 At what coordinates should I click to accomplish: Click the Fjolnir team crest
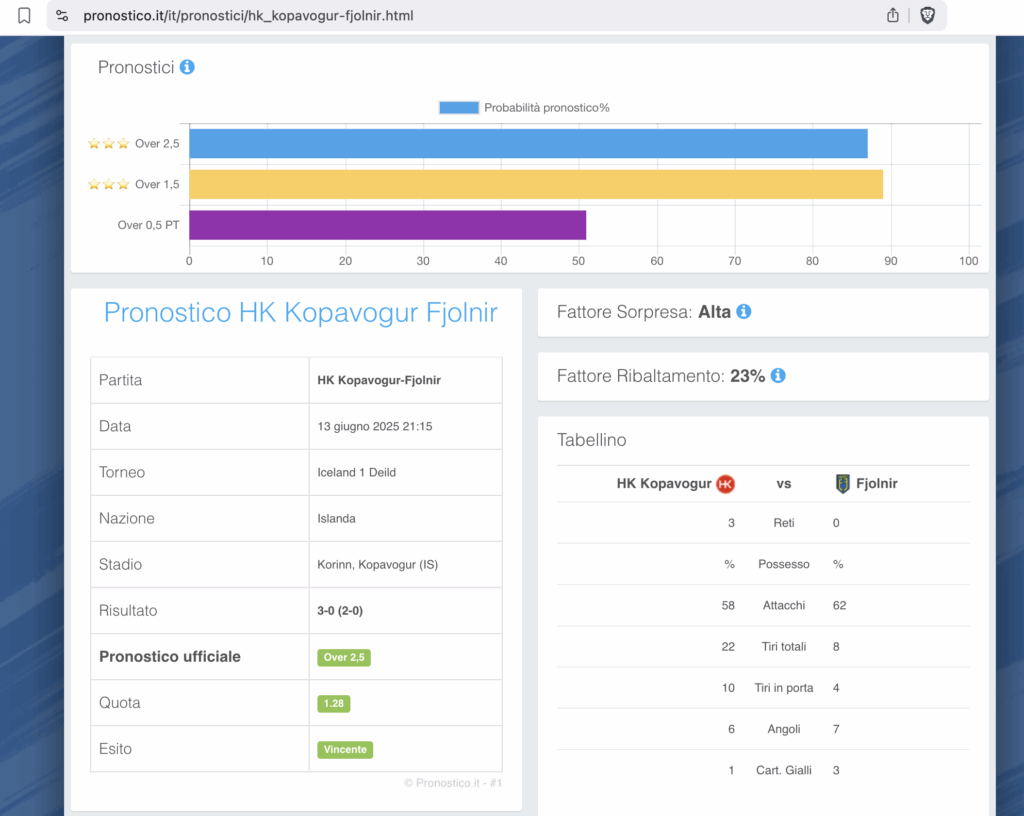(x=842, y=484)
